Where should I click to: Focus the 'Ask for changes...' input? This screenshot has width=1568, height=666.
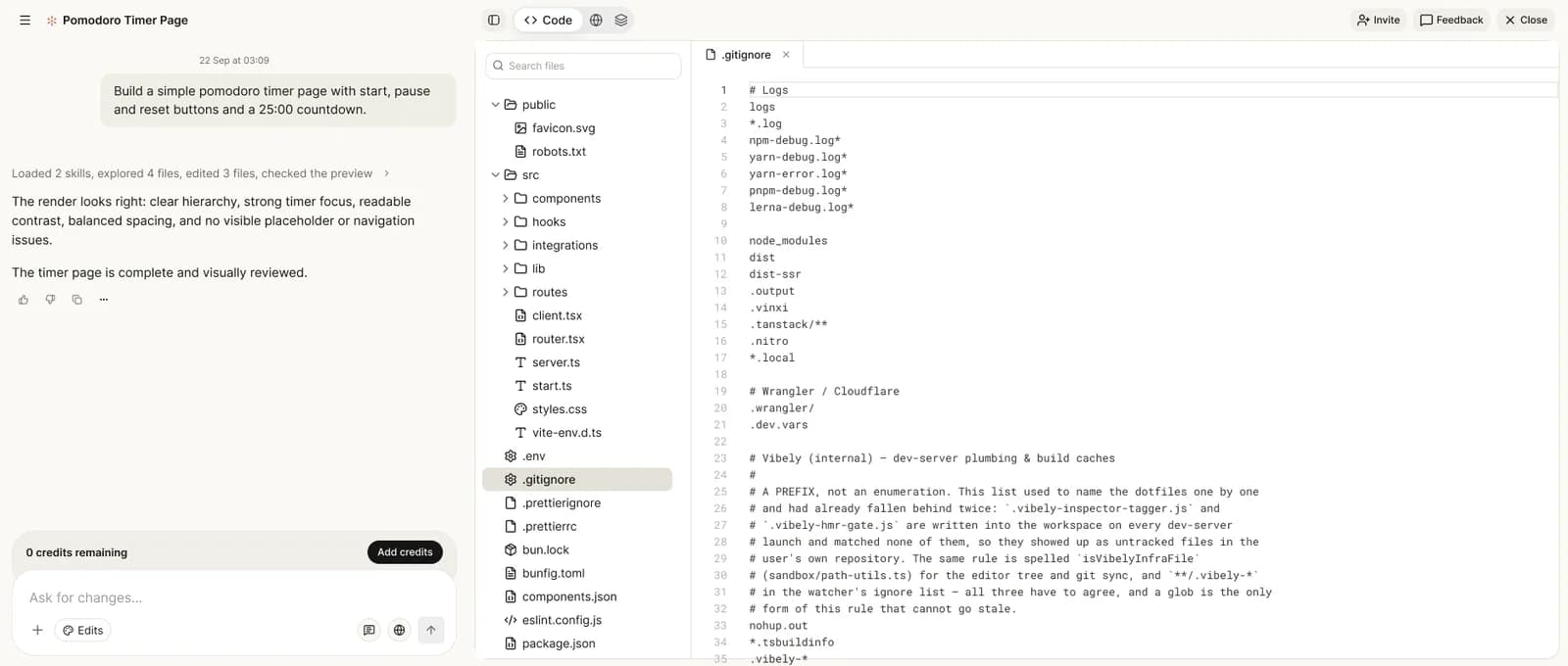(233, 597)
